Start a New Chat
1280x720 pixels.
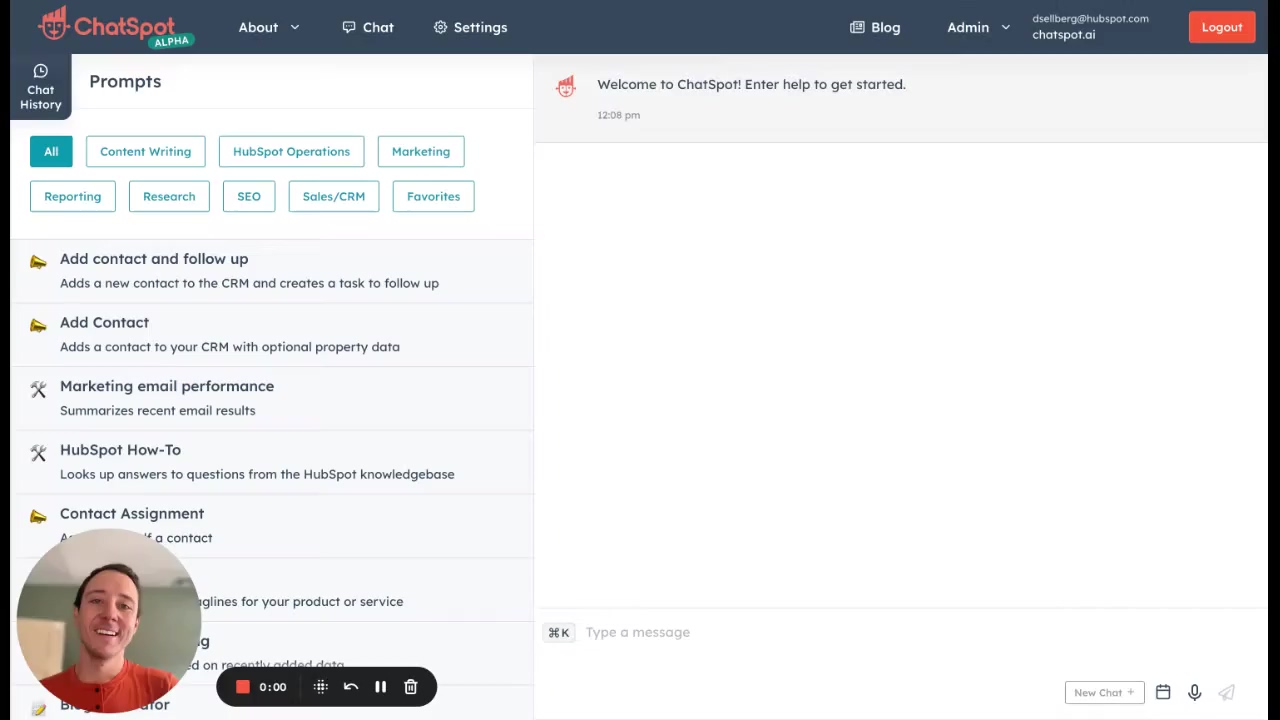pos(1104,692)
